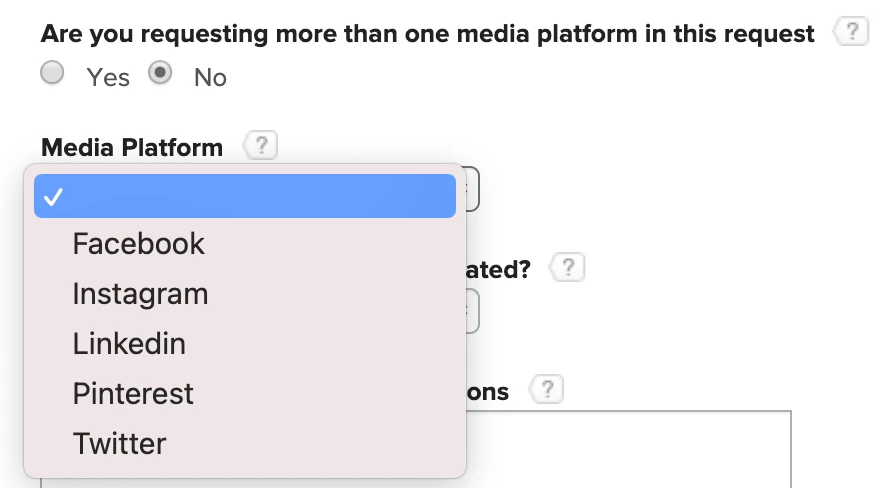Open help icon for multiple media platforms question
Screen dimensions: 884x488
(x=852, y=31)
